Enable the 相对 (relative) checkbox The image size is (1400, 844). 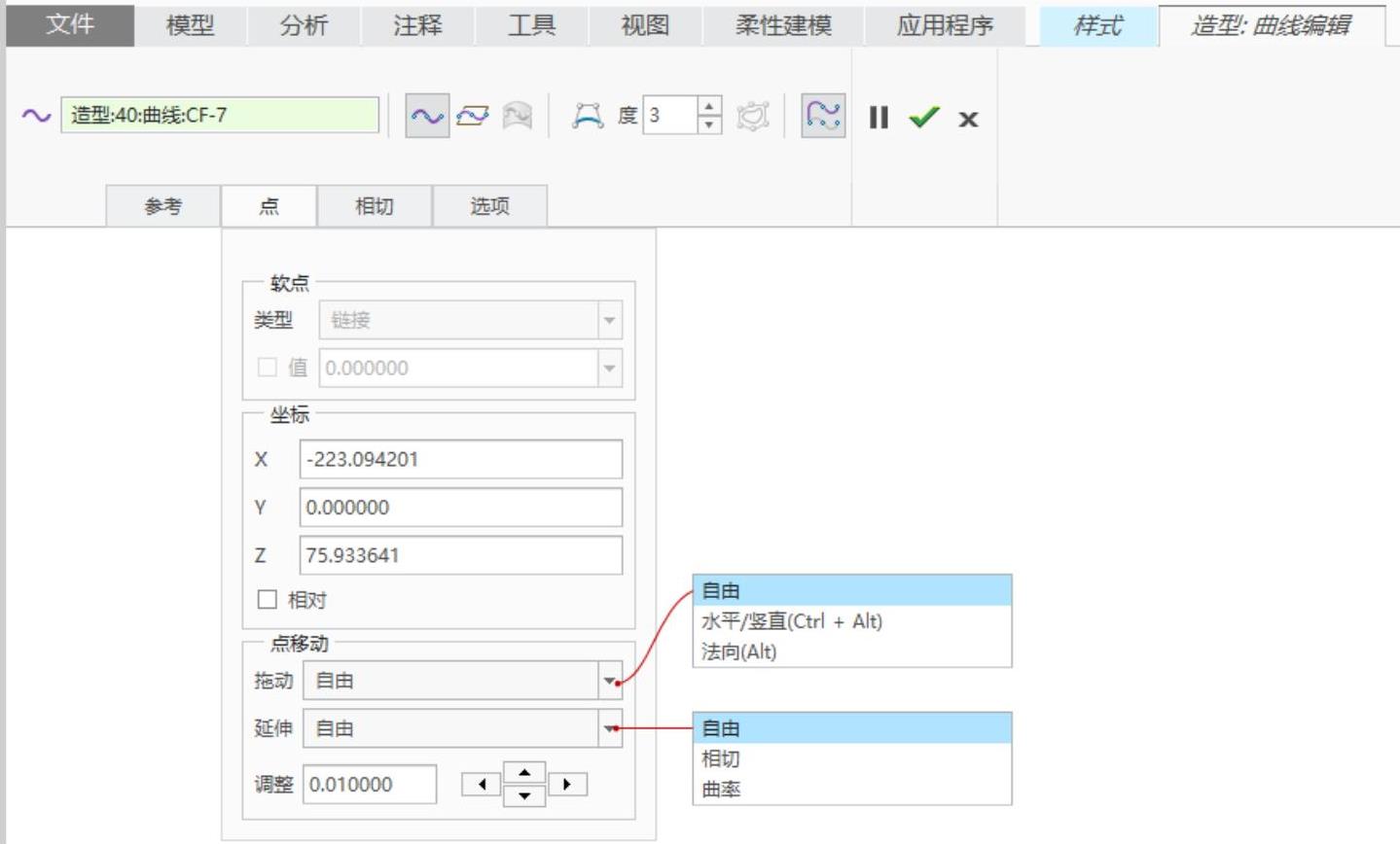pyautogui.click(x=268, y=600)
